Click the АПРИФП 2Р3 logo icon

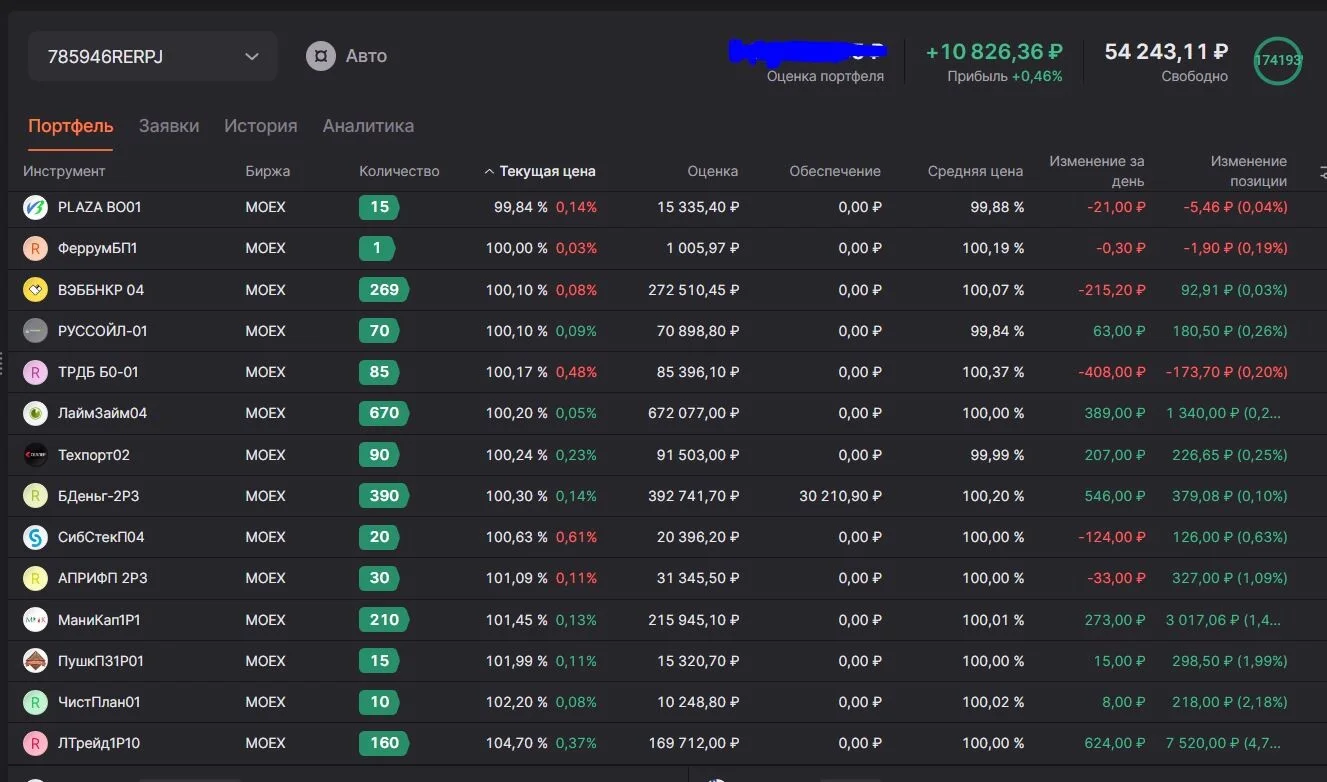(35, 578)
